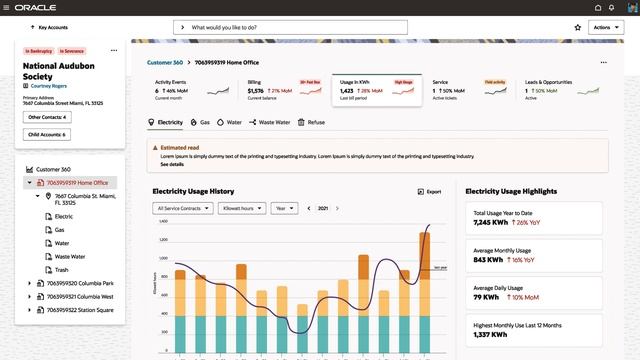
Task: Switch to the Water tab
Action: 229,122
